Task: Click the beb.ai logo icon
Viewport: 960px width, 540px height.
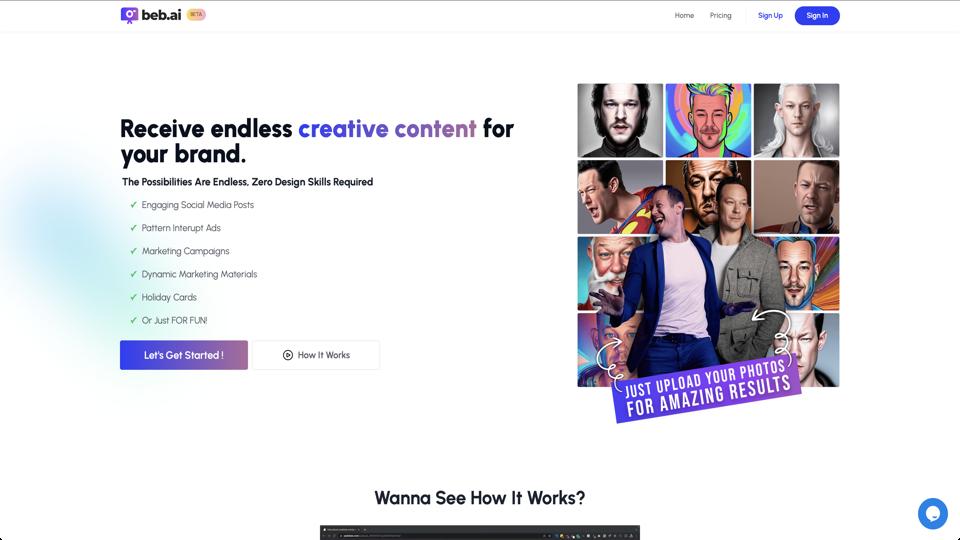Action: click(x=129, y=15)
